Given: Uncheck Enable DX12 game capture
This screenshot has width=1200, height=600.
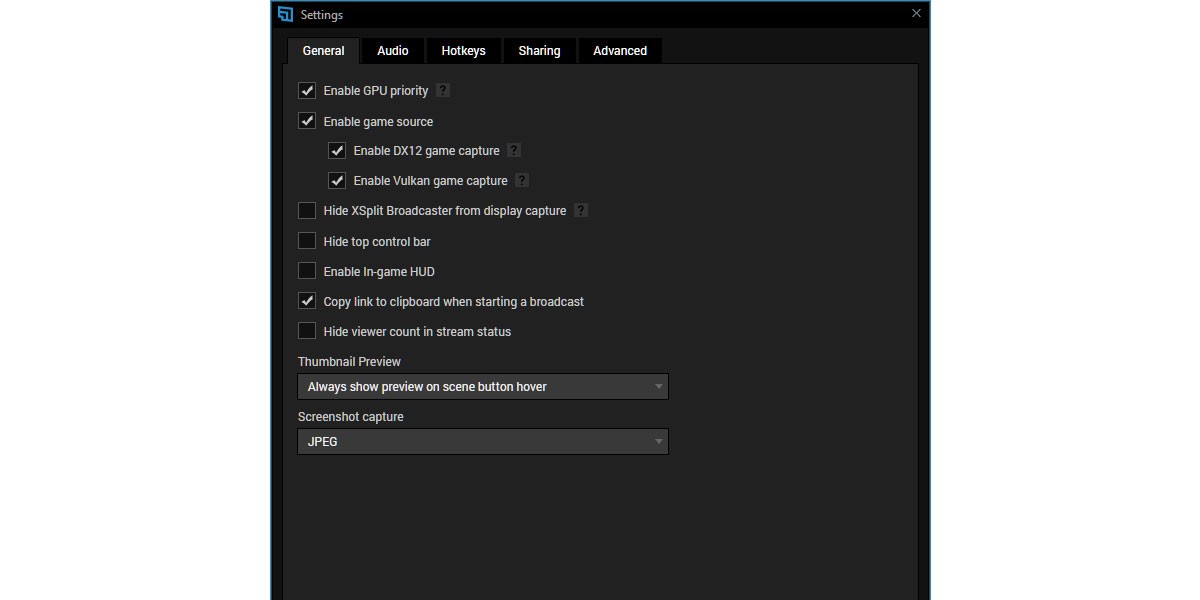Looking at the screenshot, I should tap(337, 151).
